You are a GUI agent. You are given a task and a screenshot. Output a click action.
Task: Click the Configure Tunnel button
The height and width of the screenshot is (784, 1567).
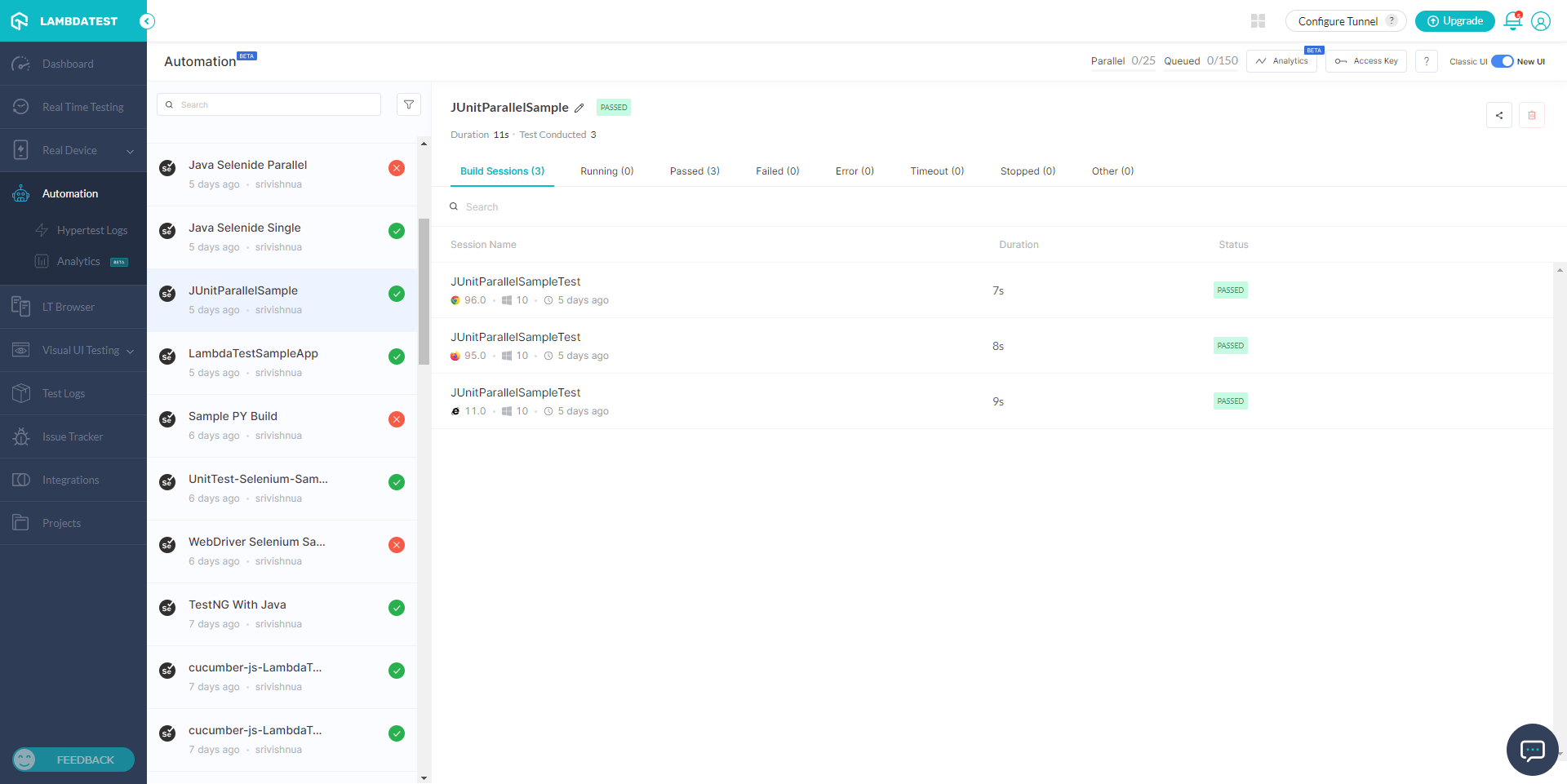point(1337,20)
